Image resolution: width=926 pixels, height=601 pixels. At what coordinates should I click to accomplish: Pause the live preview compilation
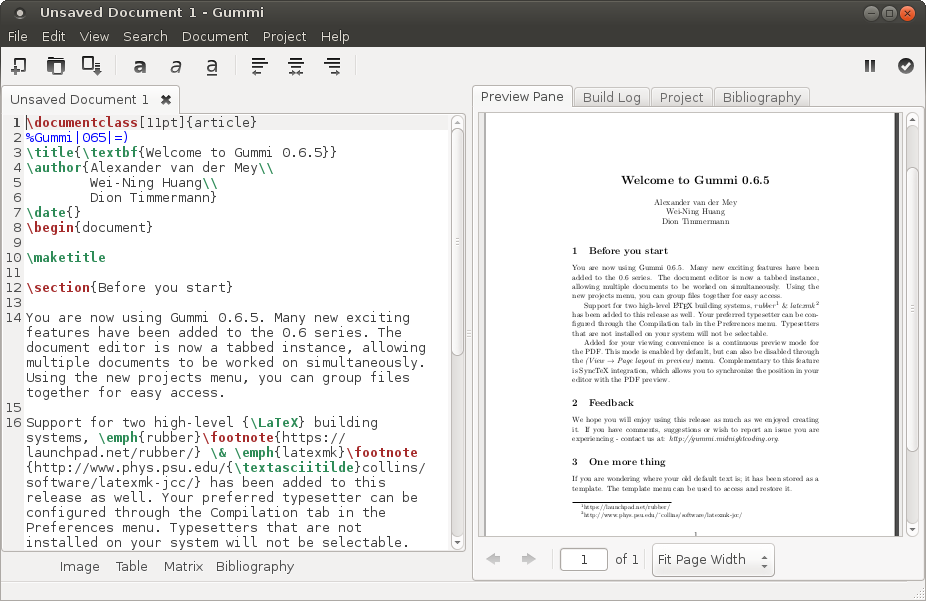(870, 66)
